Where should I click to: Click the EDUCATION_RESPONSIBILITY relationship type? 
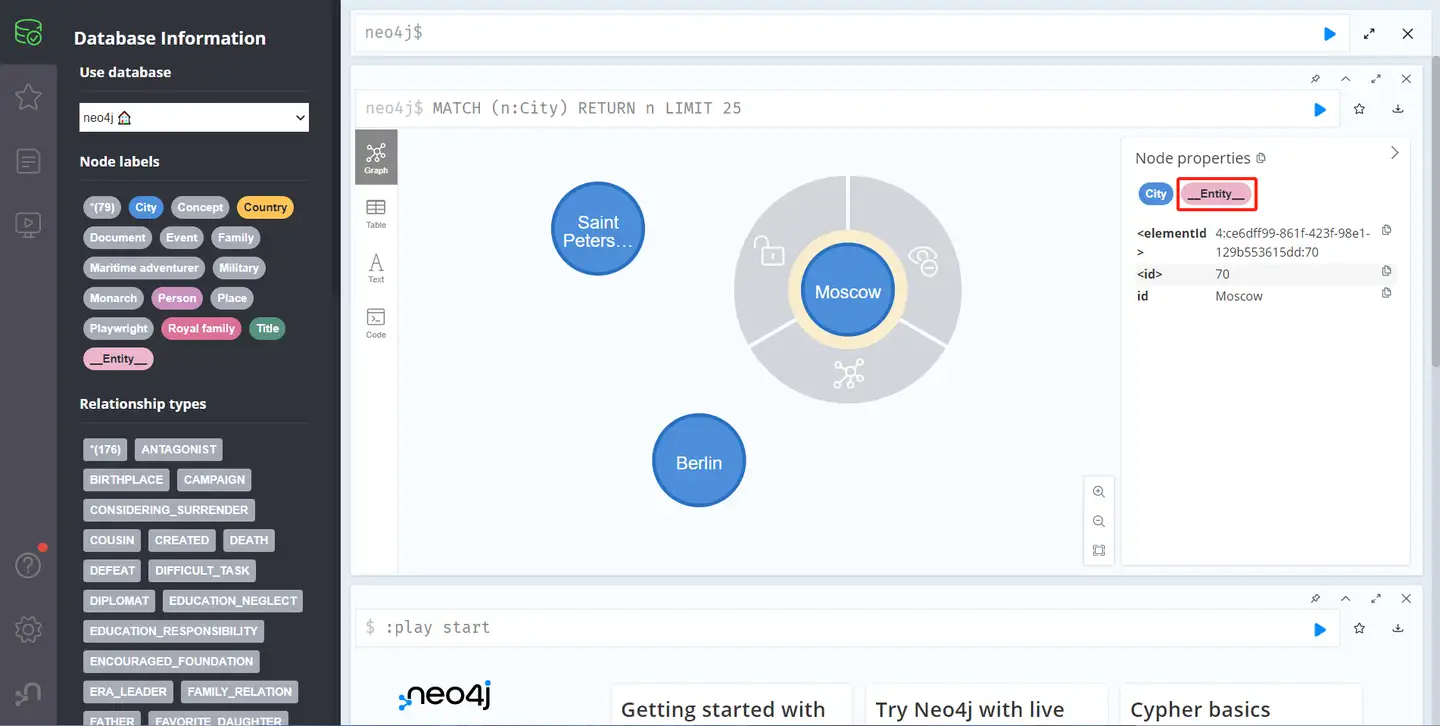[x=174, y=631]
